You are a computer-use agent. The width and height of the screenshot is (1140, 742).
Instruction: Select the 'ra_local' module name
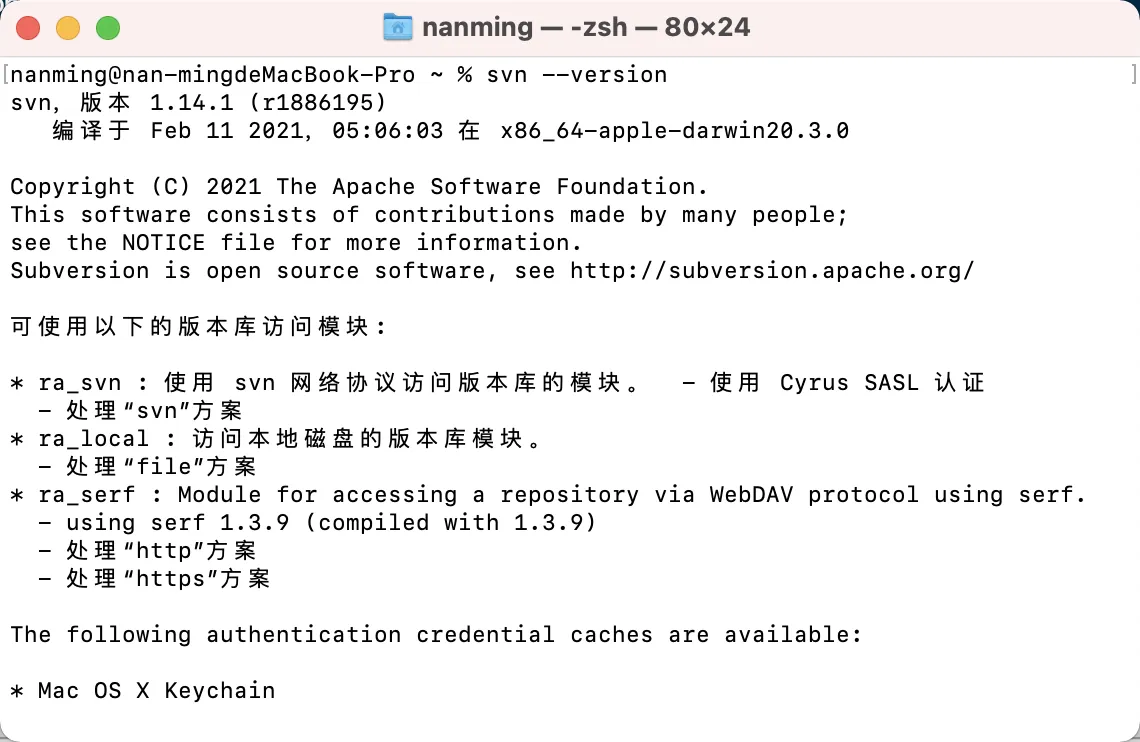pyautogui.click(x=94, y=439)
